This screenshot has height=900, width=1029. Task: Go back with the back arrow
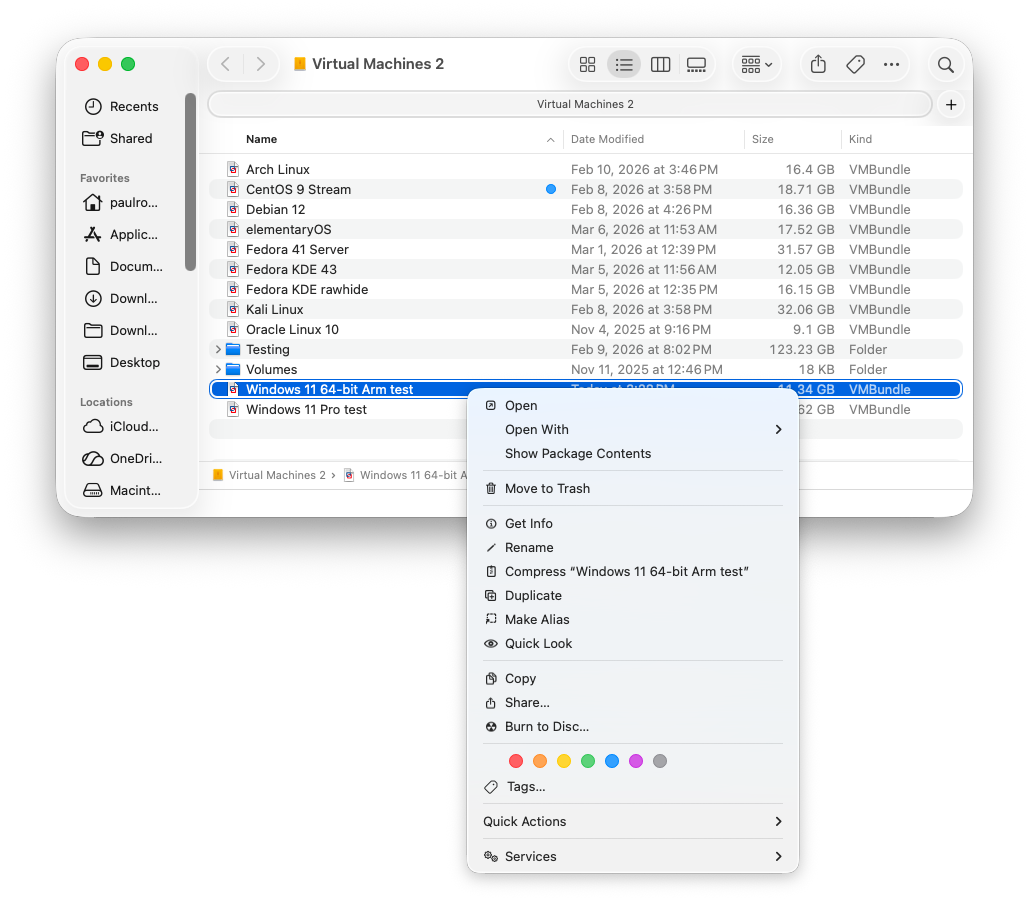(226, 64)
